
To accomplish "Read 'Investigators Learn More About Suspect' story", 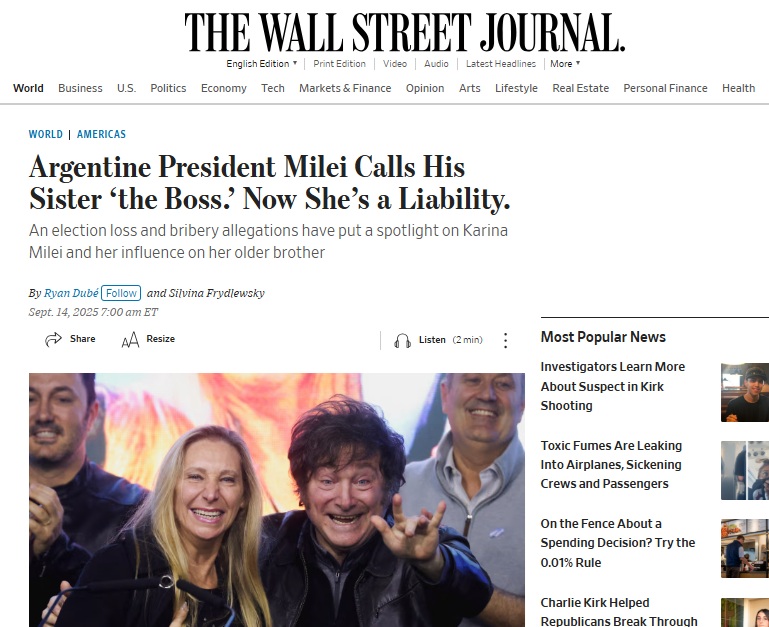I will pyautogui.click(x=612, y=386).
